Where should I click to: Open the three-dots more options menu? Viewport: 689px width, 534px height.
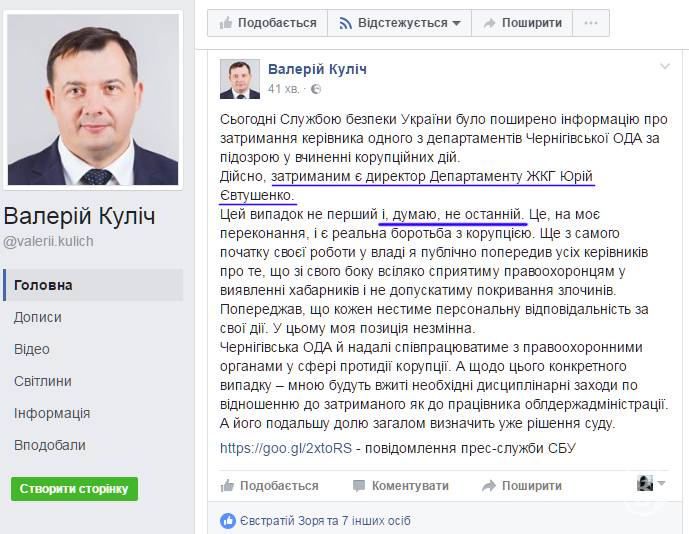[591, 23]
